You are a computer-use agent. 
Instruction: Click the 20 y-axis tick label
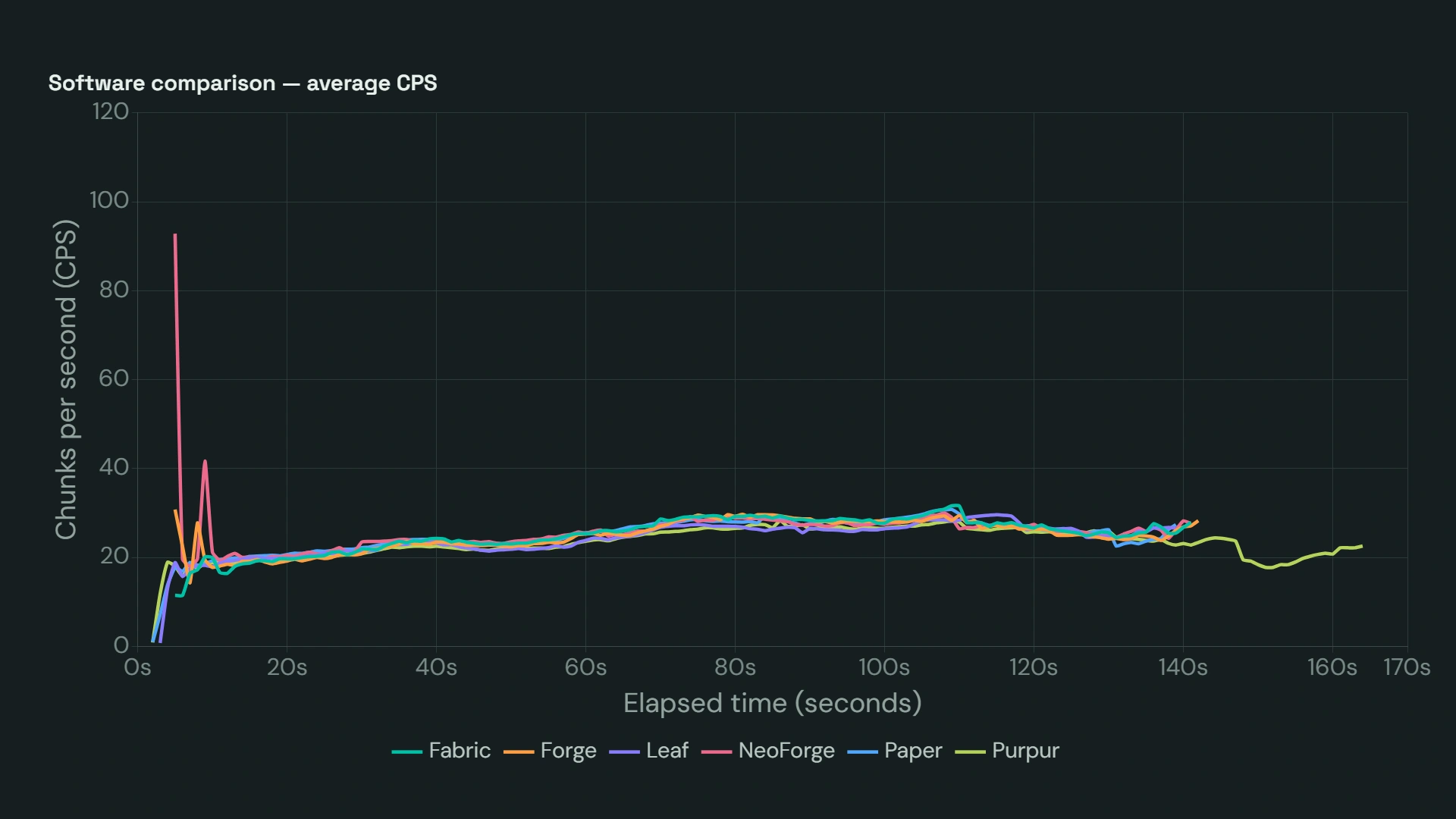point(114,556)
